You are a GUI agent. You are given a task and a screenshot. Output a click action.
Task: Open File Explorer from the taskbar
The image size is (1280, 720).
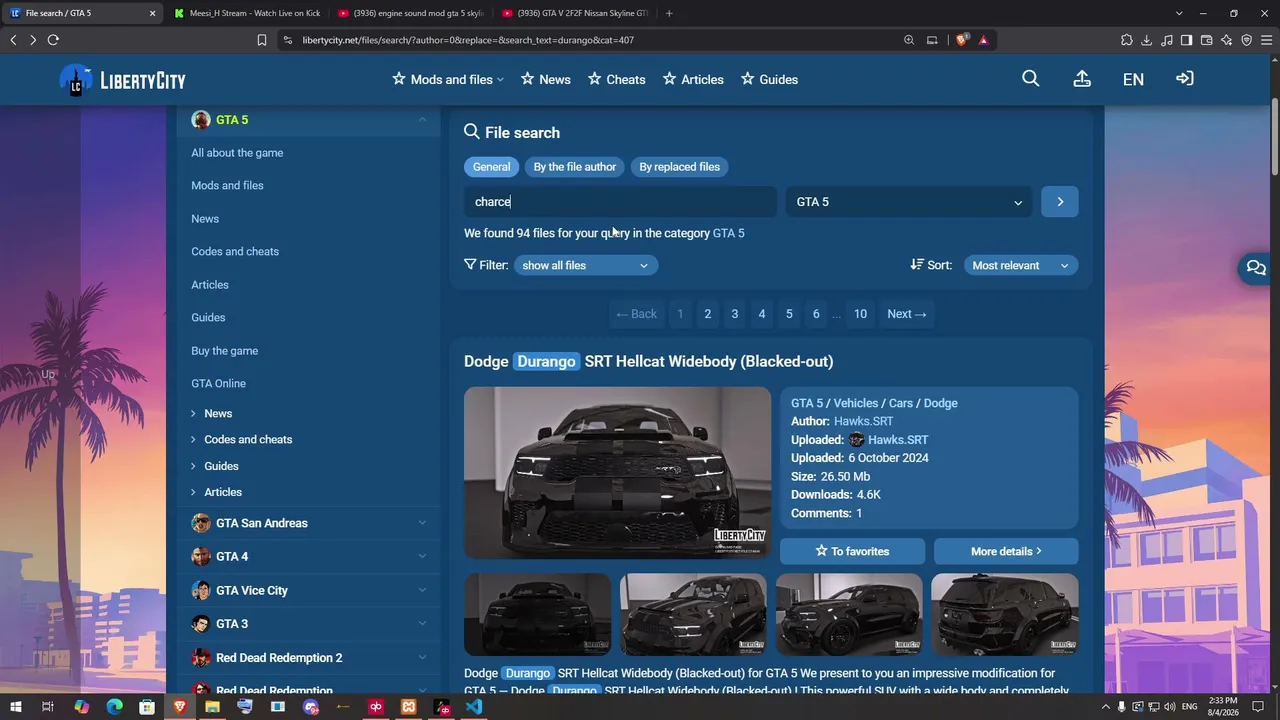(212, 707)
